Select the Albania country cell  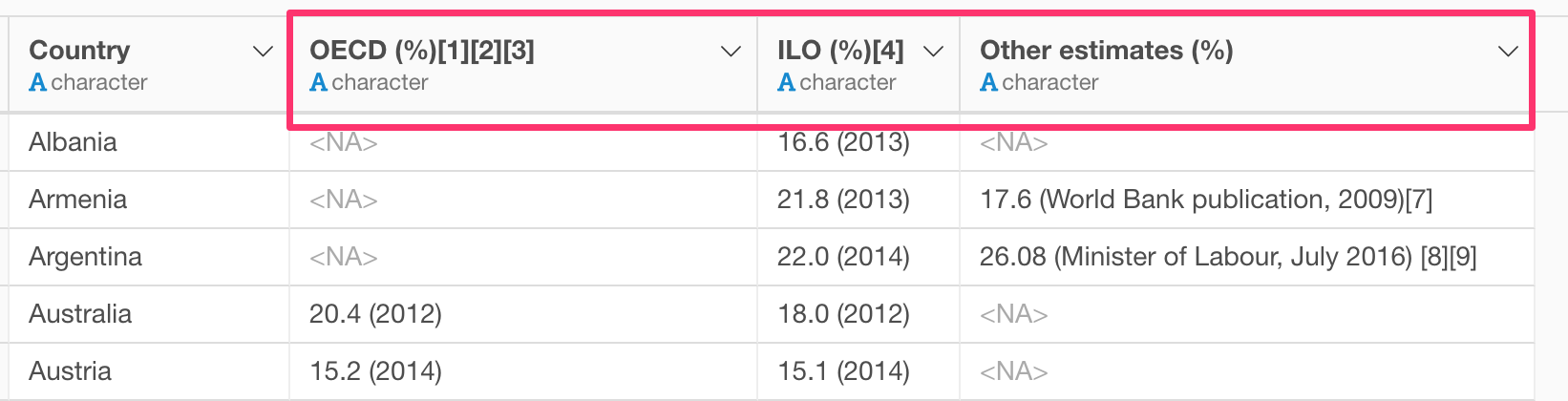click(x=149, y=142)
